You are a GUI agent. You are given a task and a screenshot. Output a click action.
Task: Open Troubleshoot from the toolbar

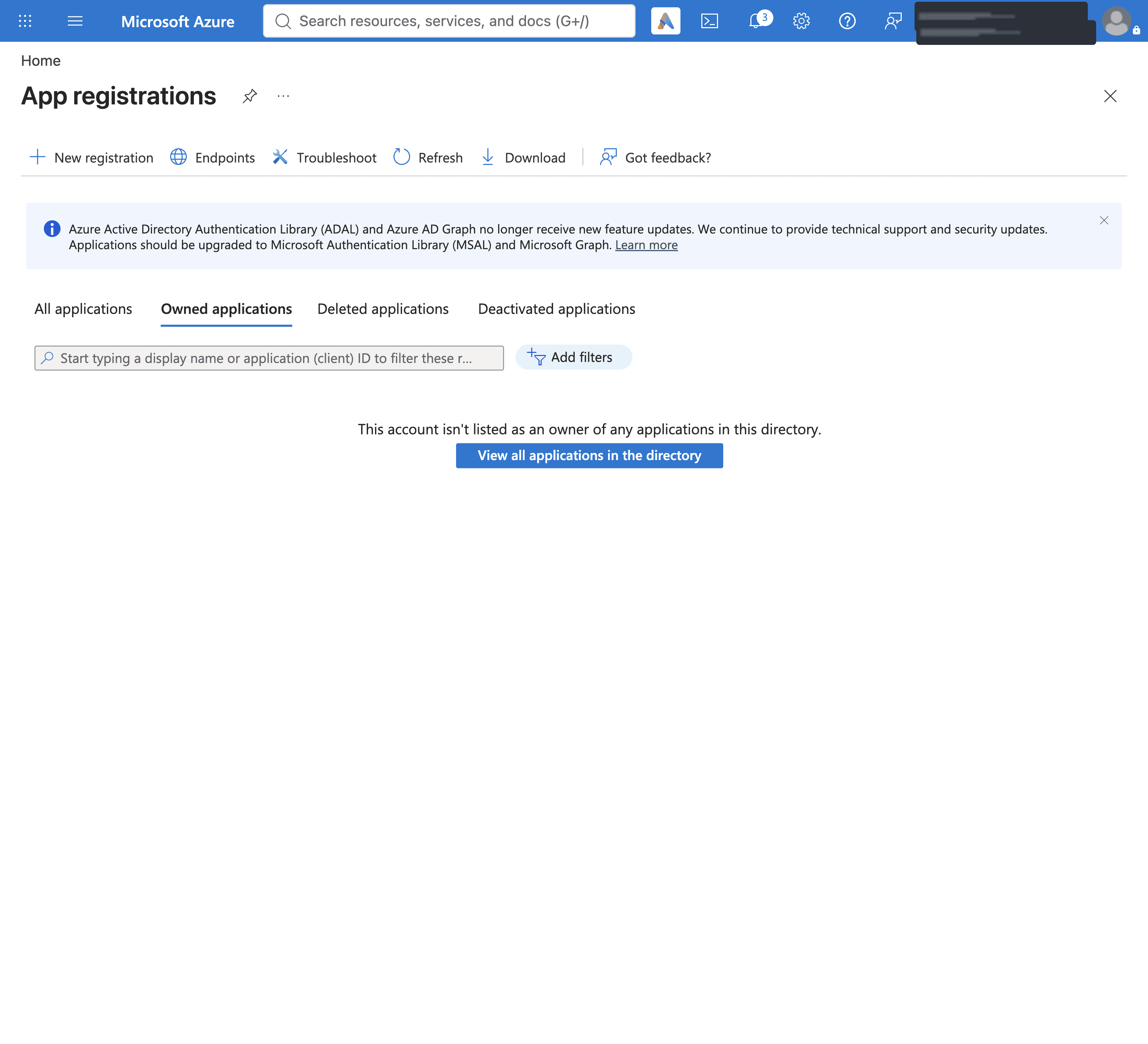tap(324, 157)
